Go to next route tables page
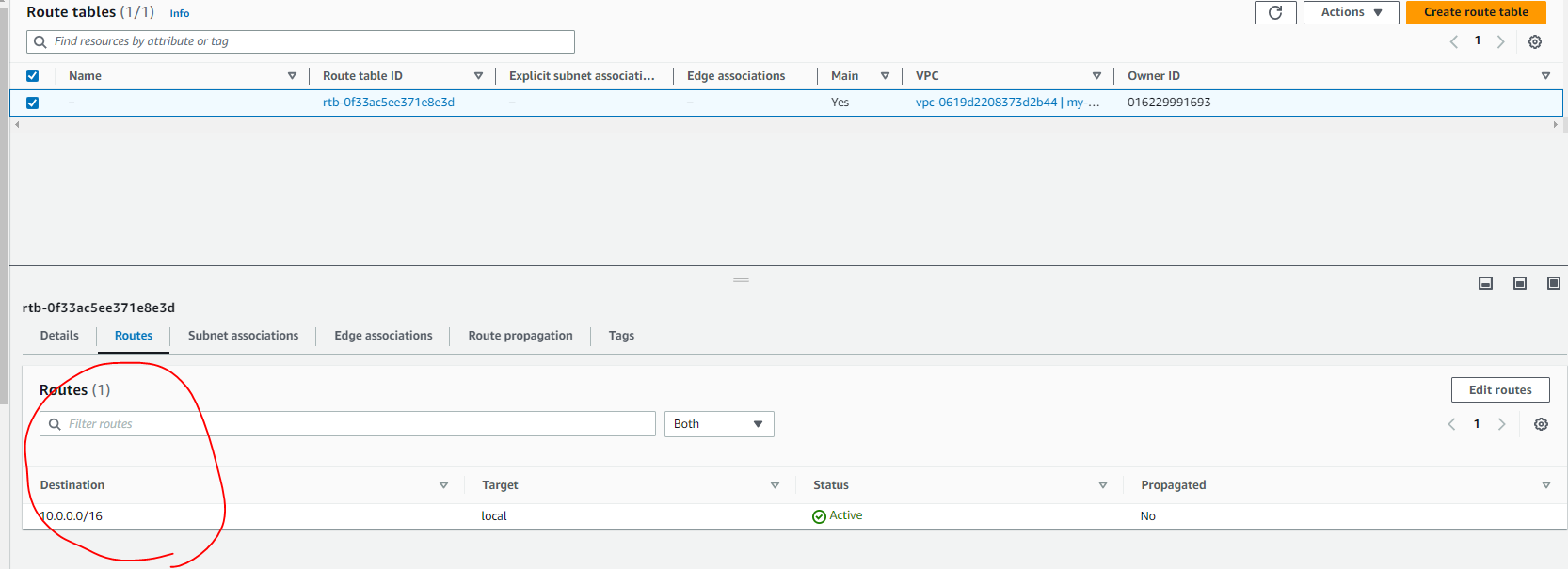 pyautogui.click(x=1501, y=41)
